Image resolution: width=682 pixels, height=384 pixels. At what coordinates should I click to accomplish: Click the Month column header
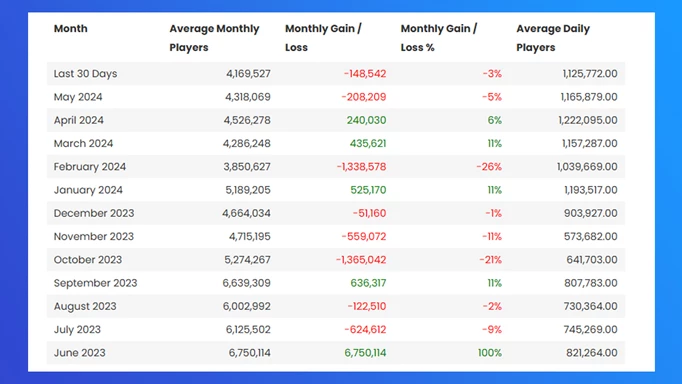click(x=70, y=29)
